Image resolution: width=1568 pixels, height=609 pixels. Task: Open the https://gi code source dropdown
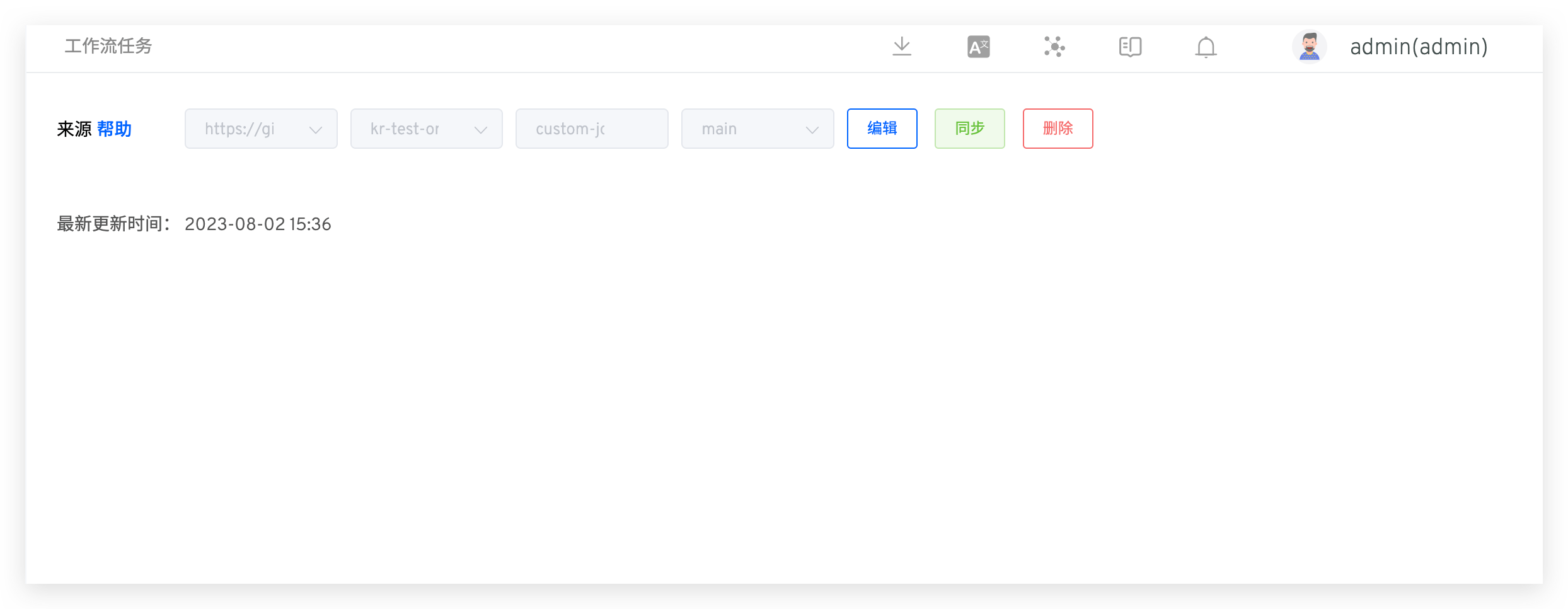click(x=252, y=129)
